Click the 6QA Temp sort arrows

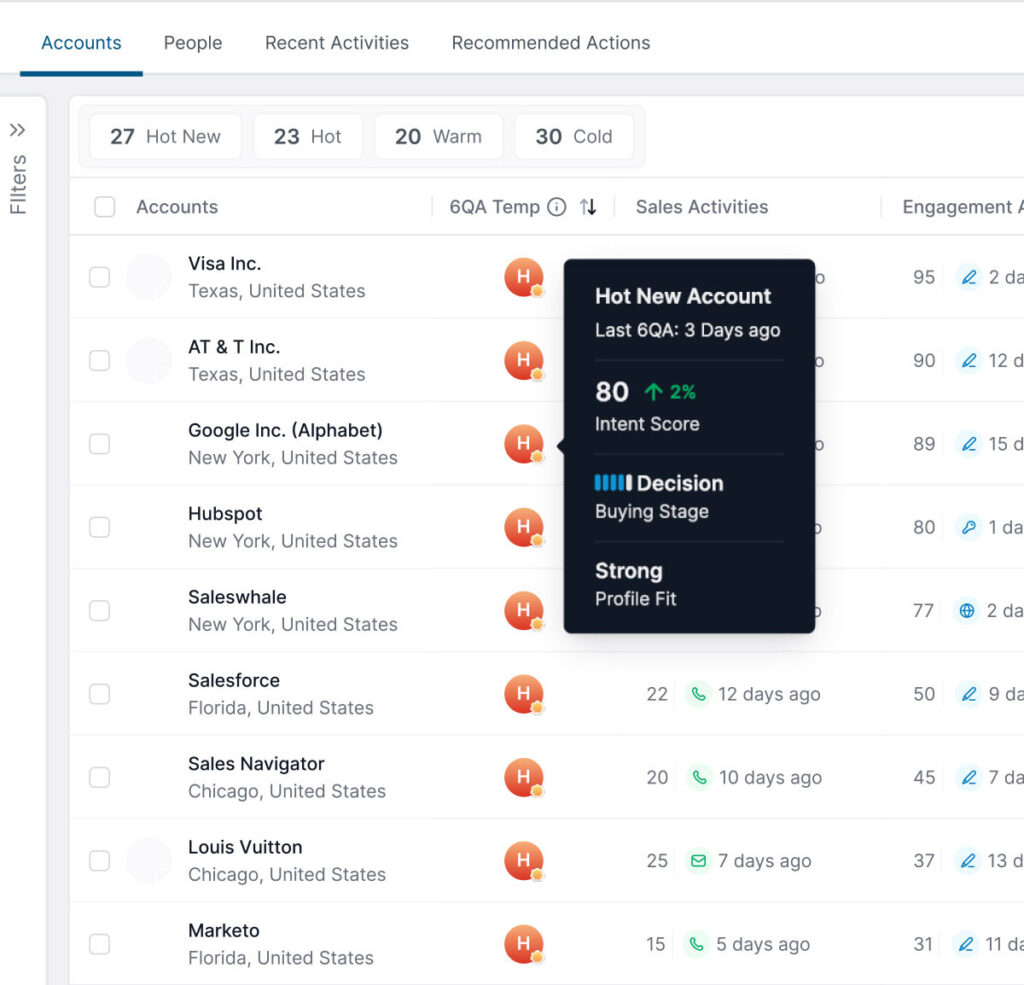coord(588,207)
